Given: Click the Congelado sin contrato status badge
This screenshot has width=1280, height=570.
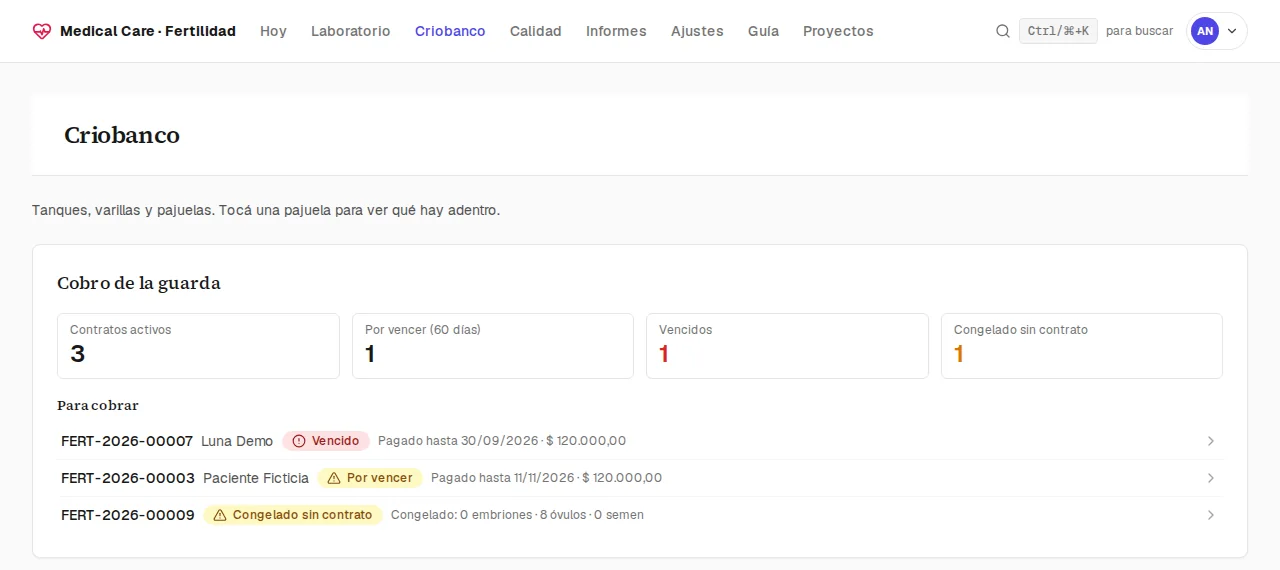Looking at the screenshot, I should click(x=293, y=515).
